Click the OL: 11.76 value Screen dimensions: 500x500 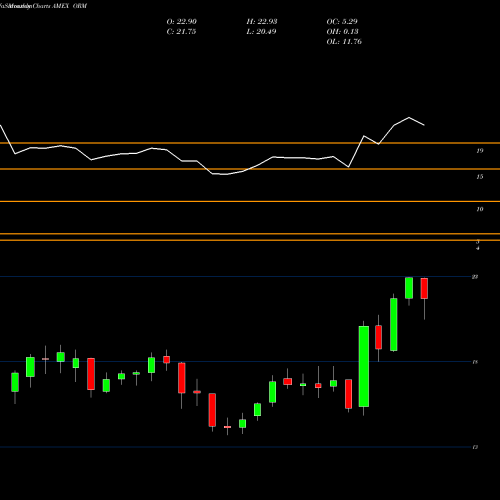(344, 42)
